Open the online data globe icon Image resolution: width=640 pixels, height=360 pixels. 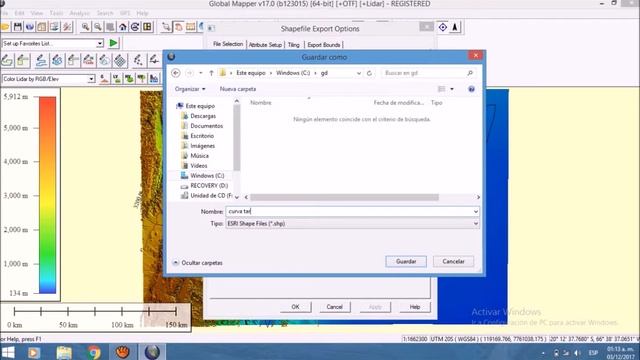pyautogui.click(x=30, y=27)
